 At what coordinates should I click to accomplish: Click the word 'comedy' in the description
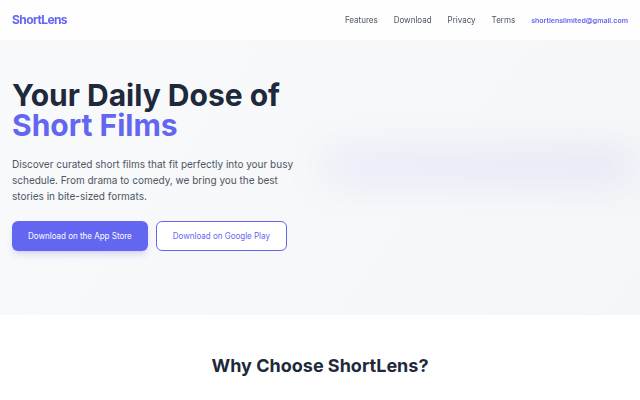click(x=158, y=180)
